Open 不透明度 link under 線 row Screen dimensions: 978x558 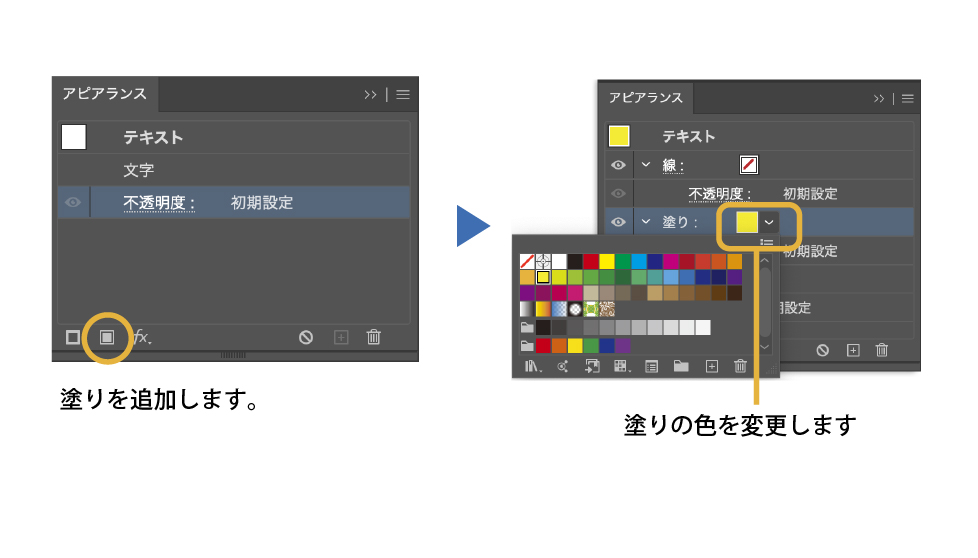(719, 194)
